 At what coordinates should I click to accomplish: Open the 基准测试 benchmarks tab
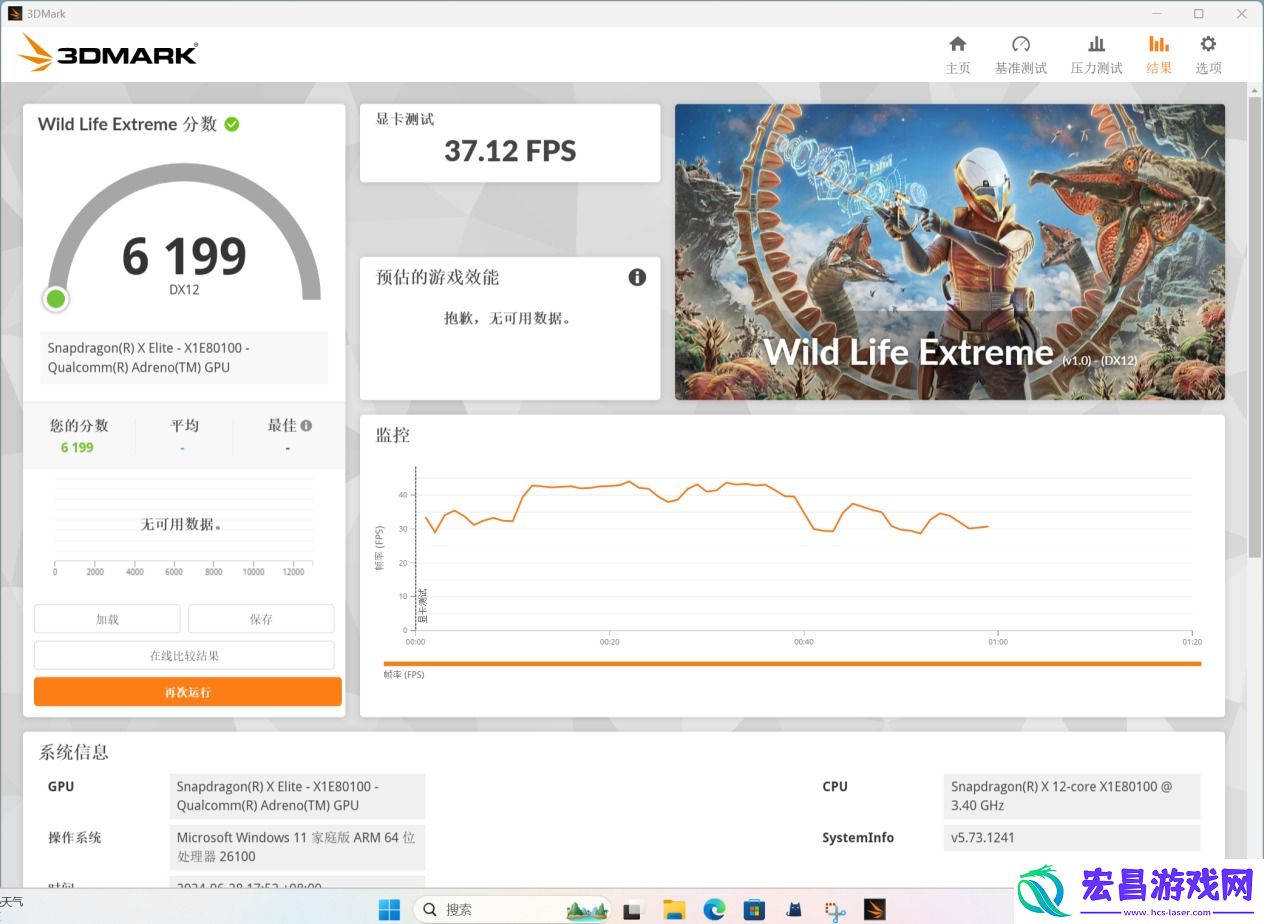[1021, 54]
